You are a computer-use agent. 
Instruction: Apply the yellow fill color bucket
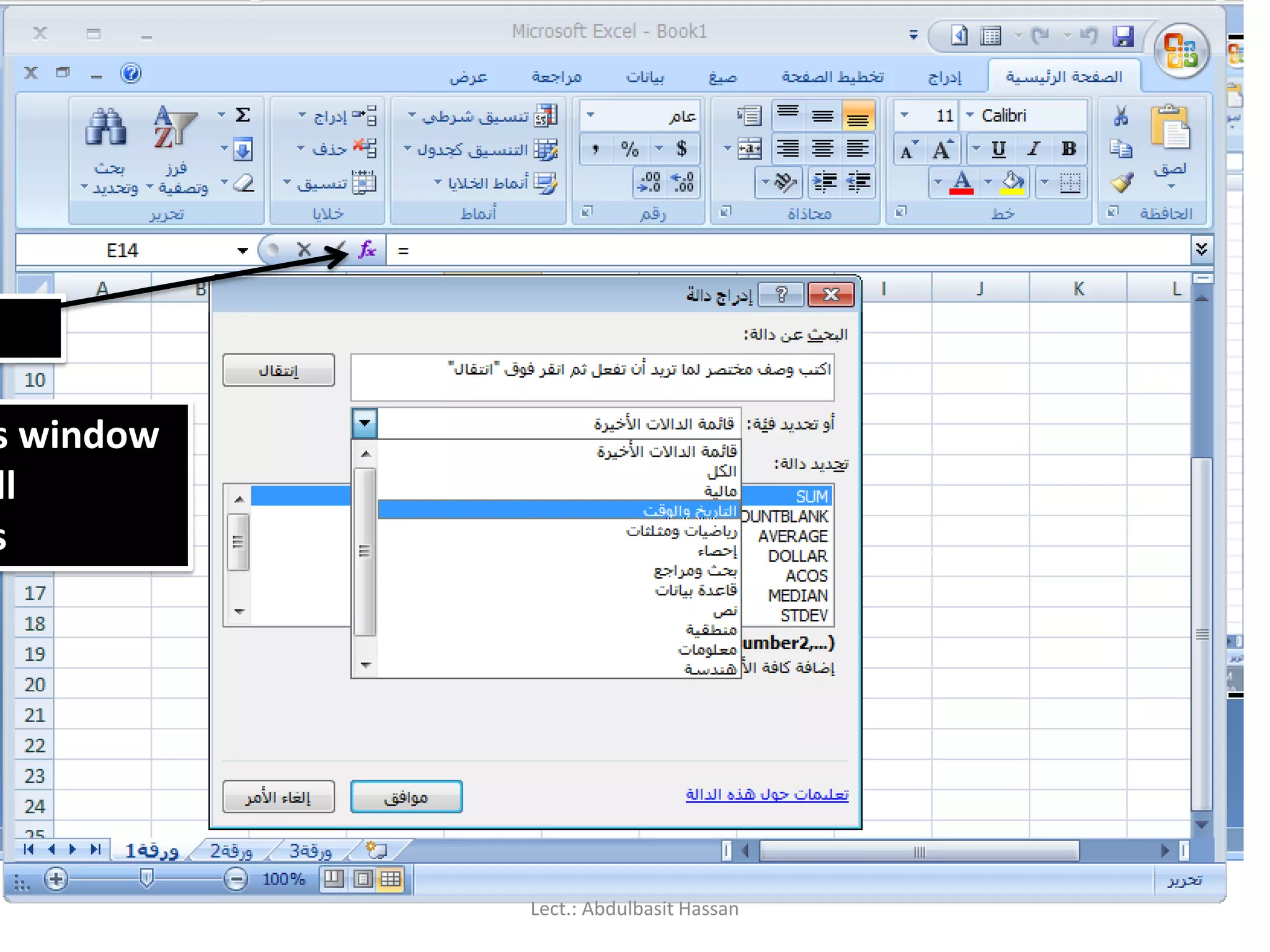coord(1013,183)
